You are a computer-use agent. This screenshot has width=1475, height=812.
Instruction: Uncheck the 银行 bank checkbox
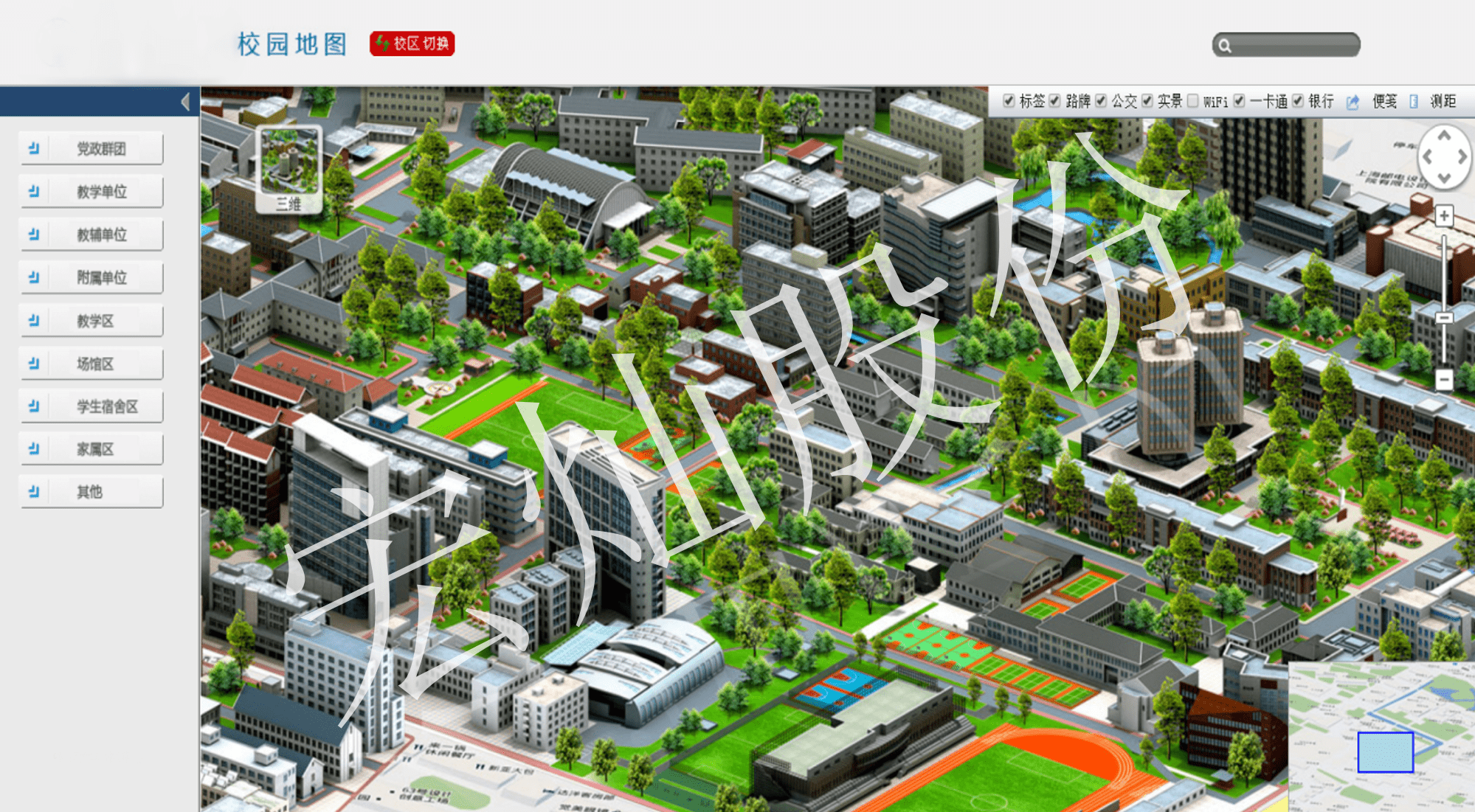(x=1298, y=101)
